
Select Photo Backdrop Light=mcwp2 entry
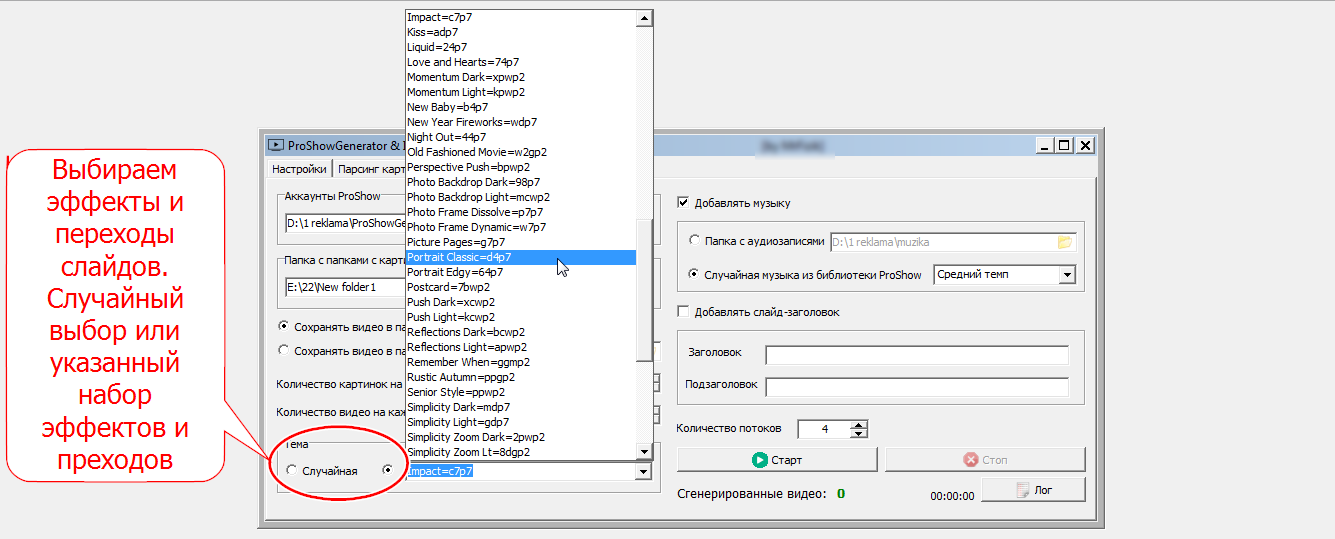pos(521,197)
